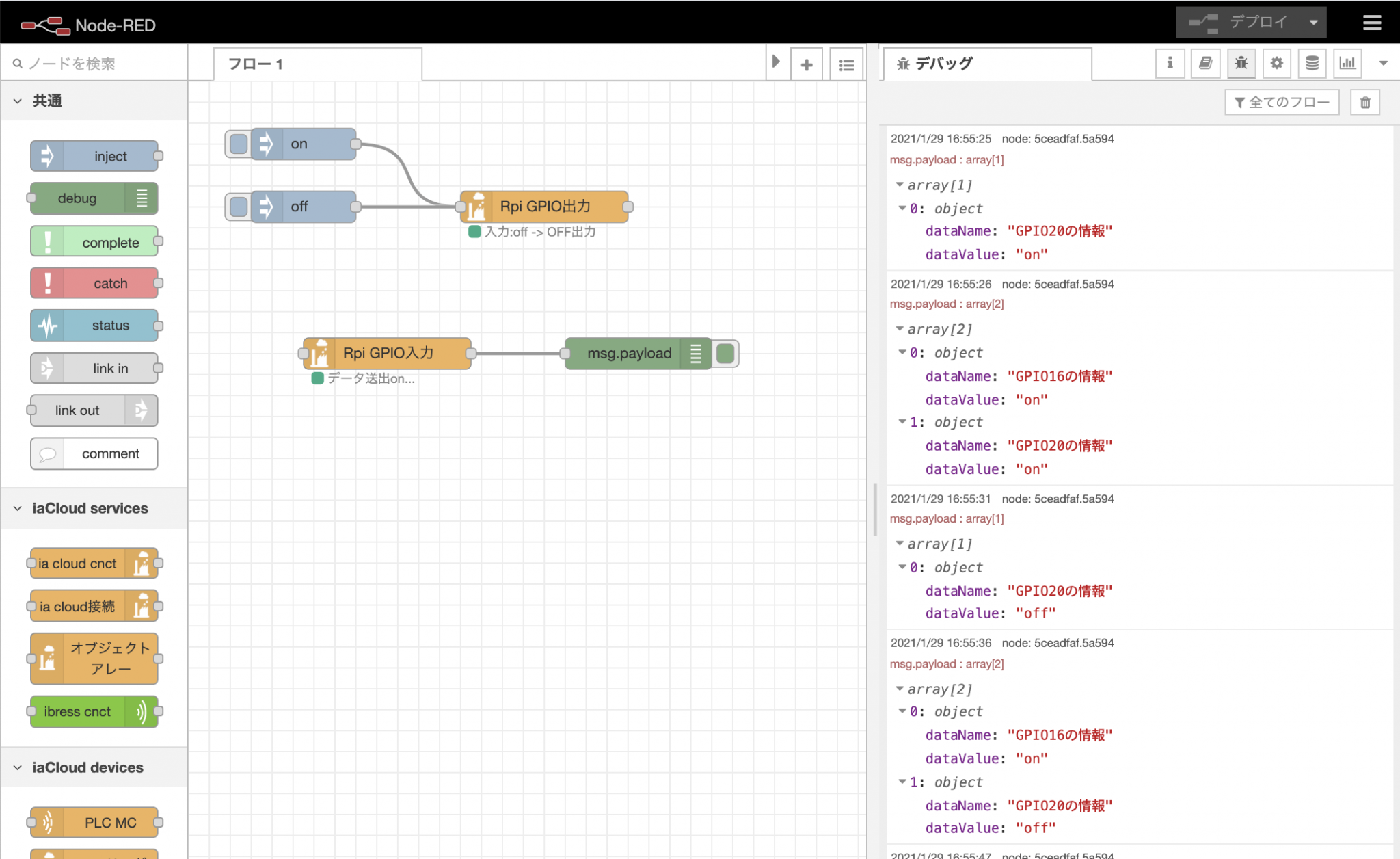The width and height of the screenshot is (1400, 859).
Task: Open the help book sidebar icon
Action: [1205, 63]
